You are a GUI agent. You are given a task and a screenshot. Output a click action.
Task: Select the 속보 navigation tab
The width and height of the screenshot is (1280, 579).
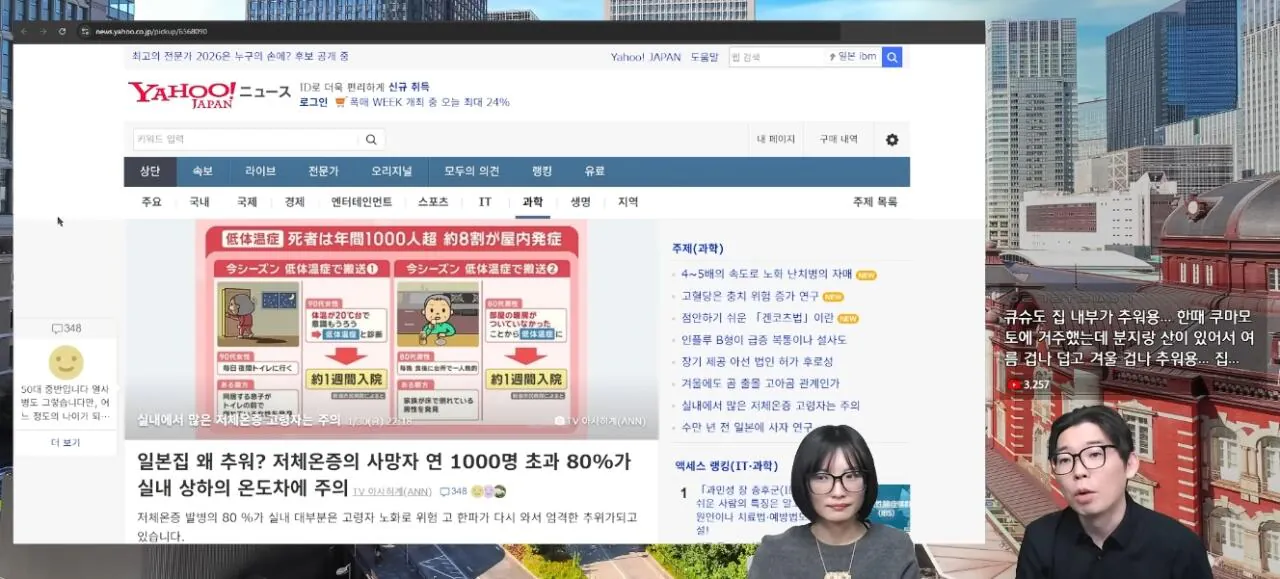[202, 171]
